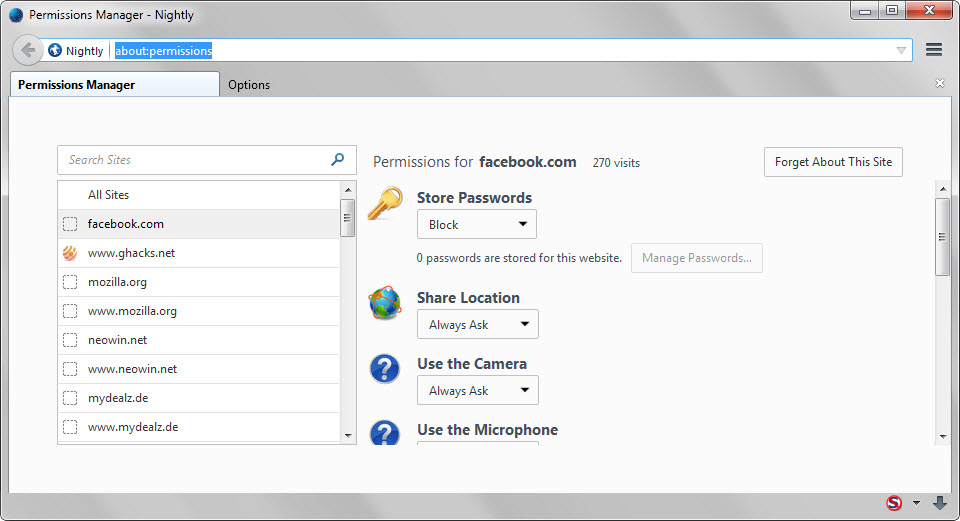Switch to the Permissions Manager tab
The height and width of the screenshot is (521, 960).
click(114, 84)
